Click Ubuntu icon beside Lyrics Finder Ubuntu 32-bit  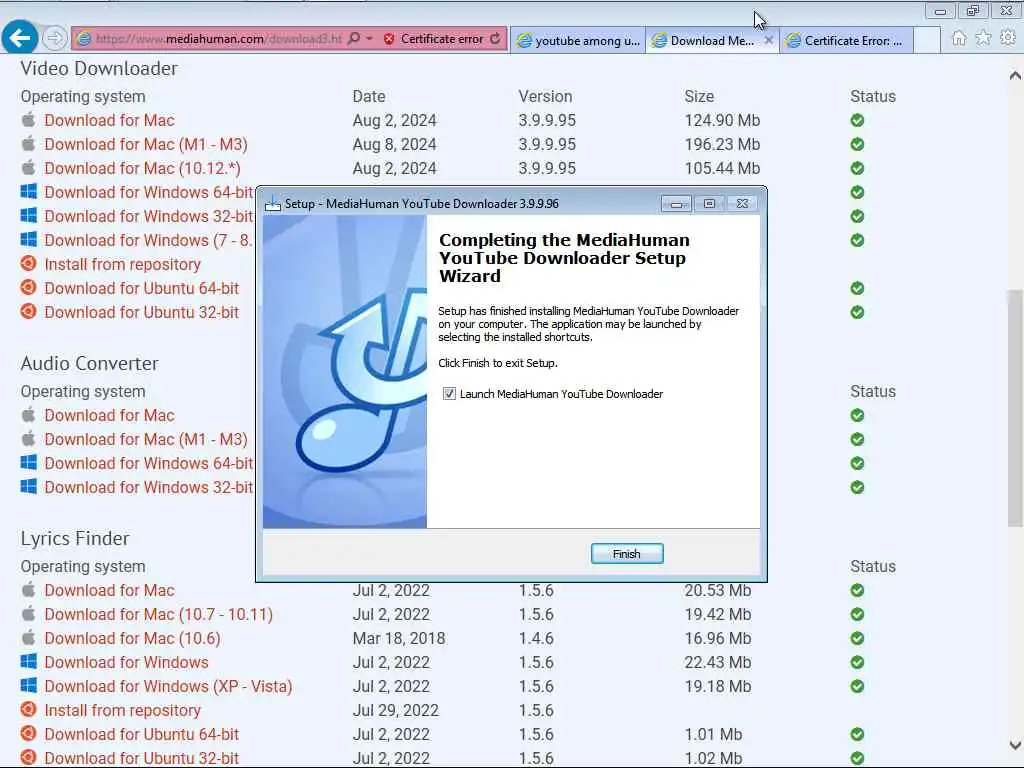tap(28, 757)
